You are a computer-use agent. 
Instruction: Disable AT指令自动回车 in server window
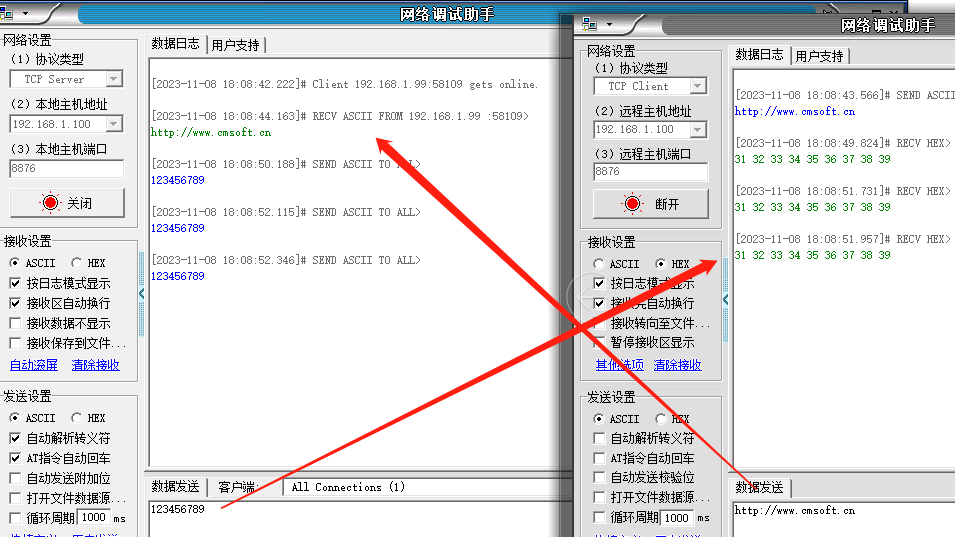pos(16,458)
